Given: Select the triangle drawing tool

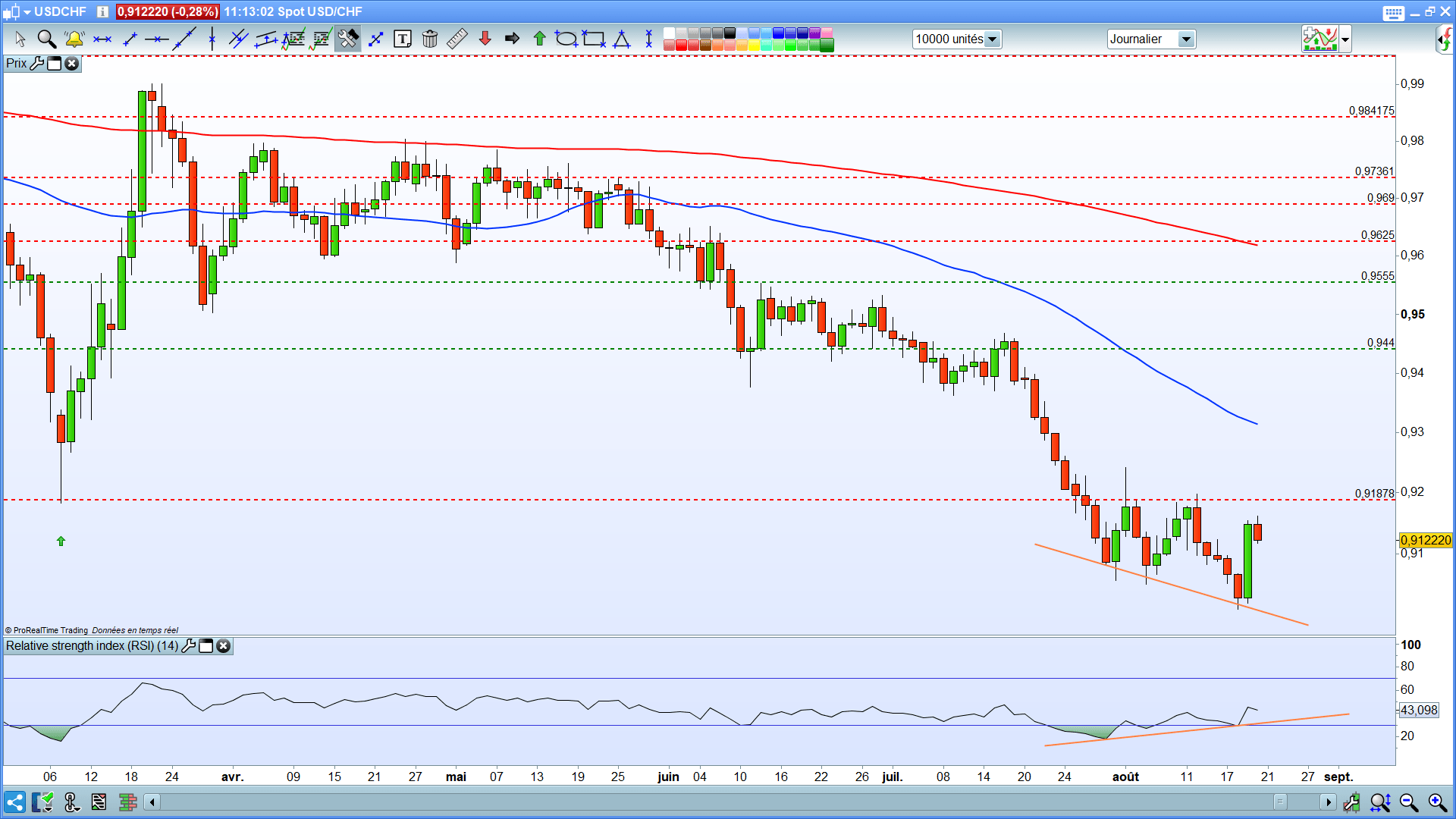Looking at the screenshot, I should pos(622,39).
